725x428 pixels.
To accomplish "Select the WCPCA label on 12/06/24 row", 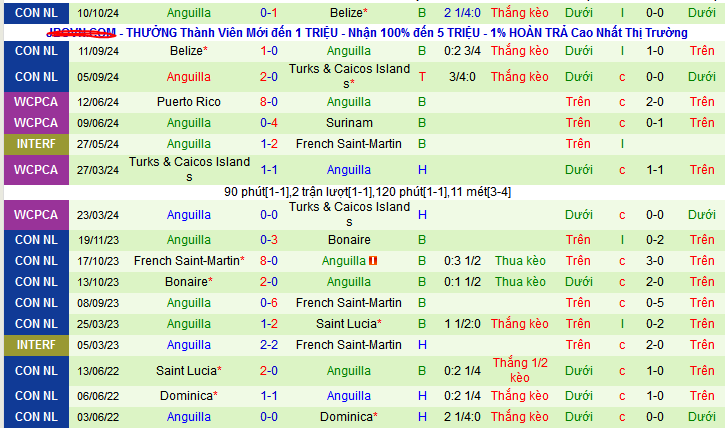I will pyautogui.click(x=36, y=102).
